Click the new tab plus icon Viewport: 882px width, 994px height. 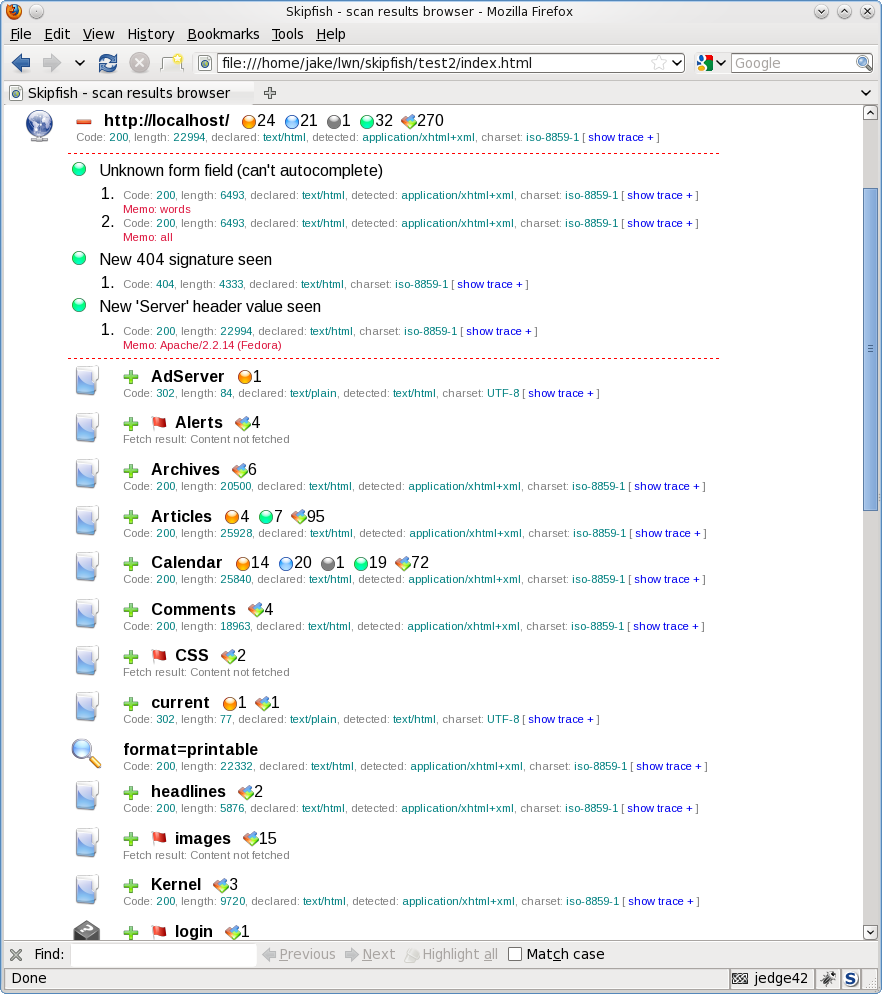[269, 93]
